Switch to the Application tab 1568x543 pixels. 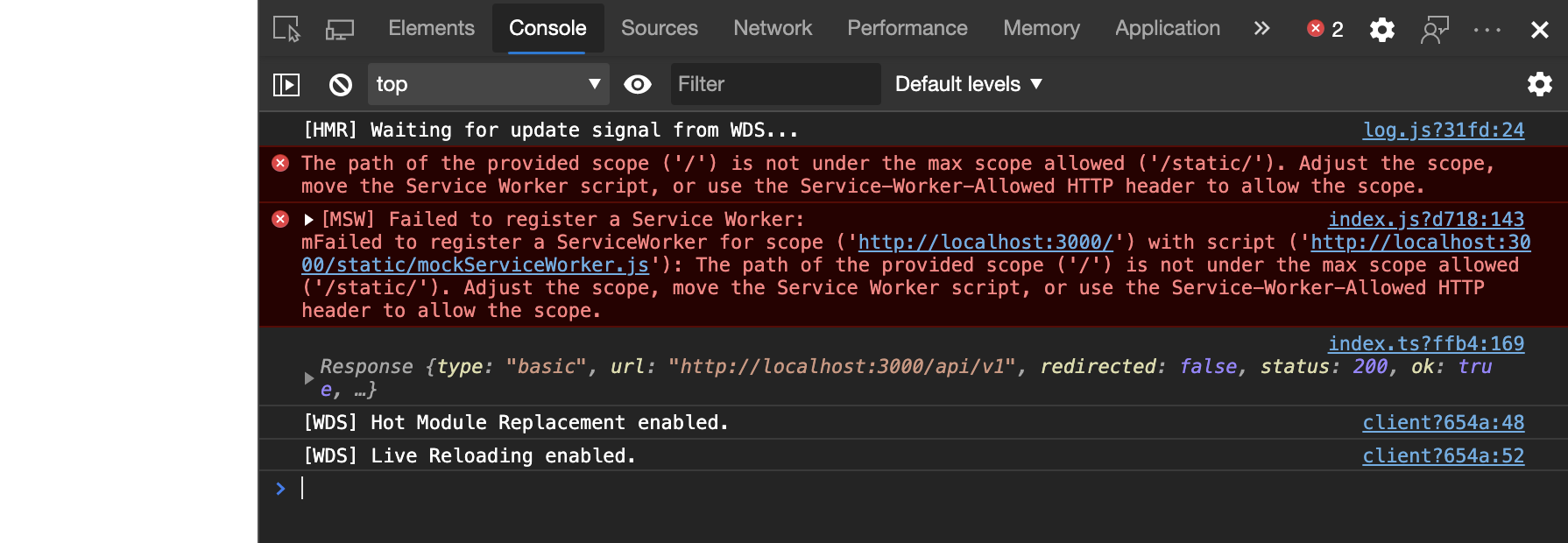pyautogui.click(x=1167, y=28)
